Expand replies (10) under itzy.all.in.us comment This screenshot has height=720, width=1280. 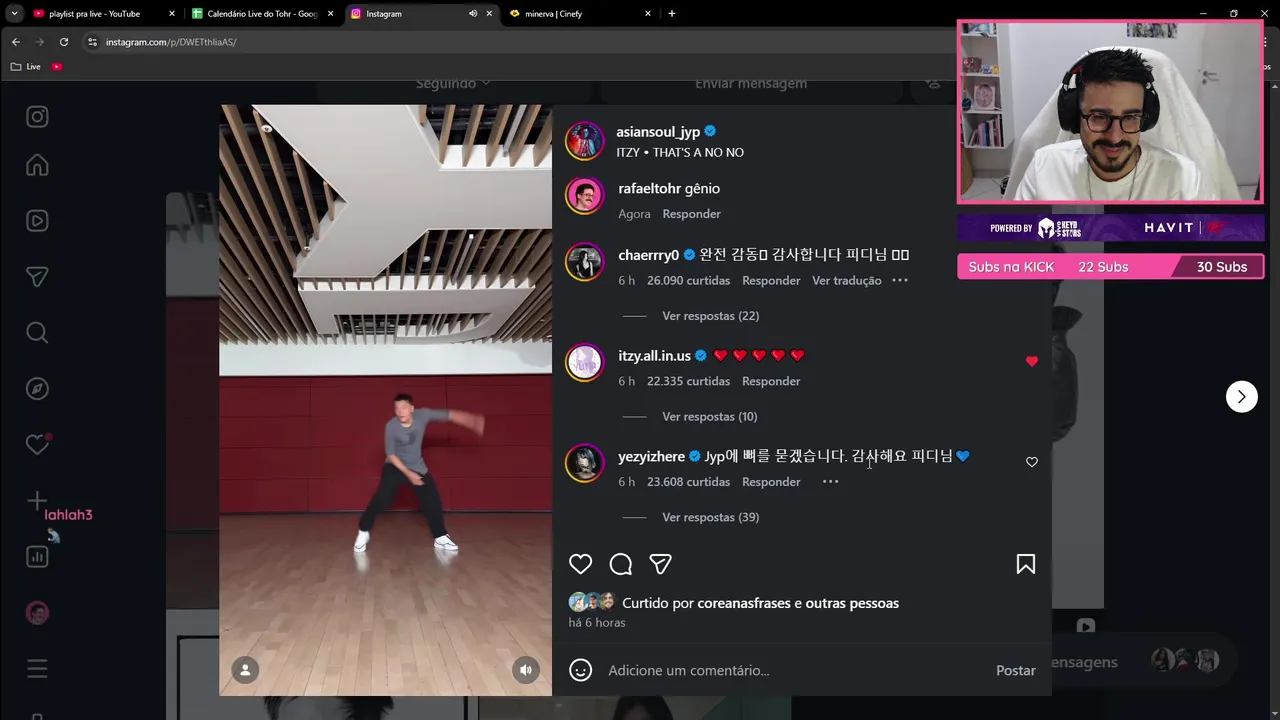pyautogui.click(x=709, y=417)
